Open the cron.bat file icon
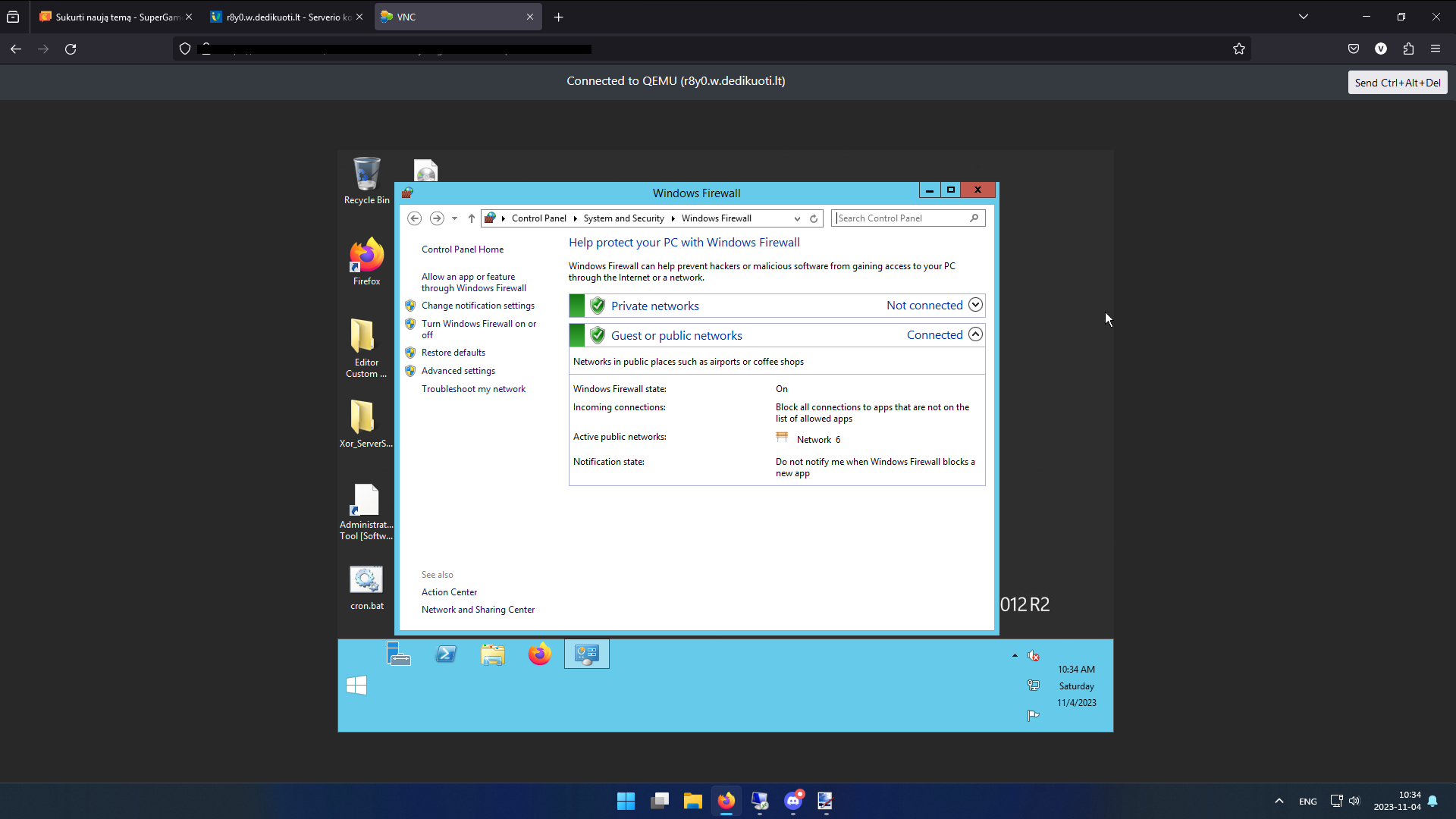Screen dimensions: 1456x819 (366, 588)
